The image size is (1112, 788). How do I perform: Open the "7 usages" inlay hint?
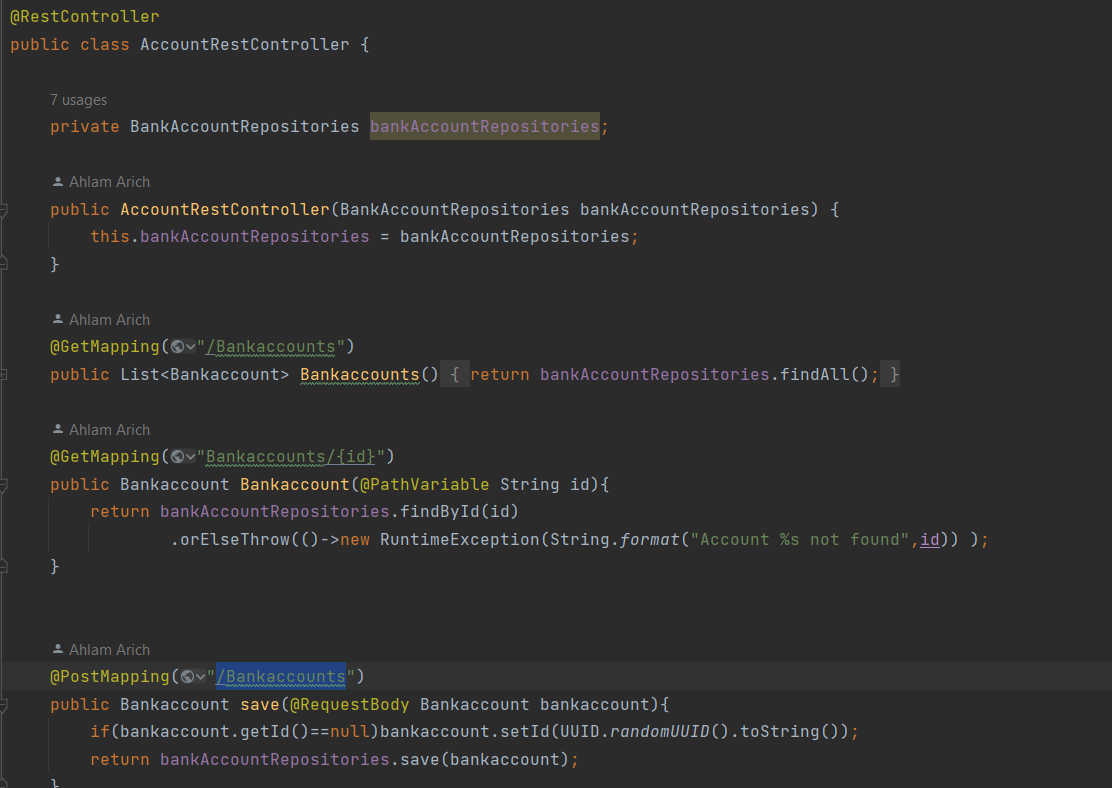79,100
